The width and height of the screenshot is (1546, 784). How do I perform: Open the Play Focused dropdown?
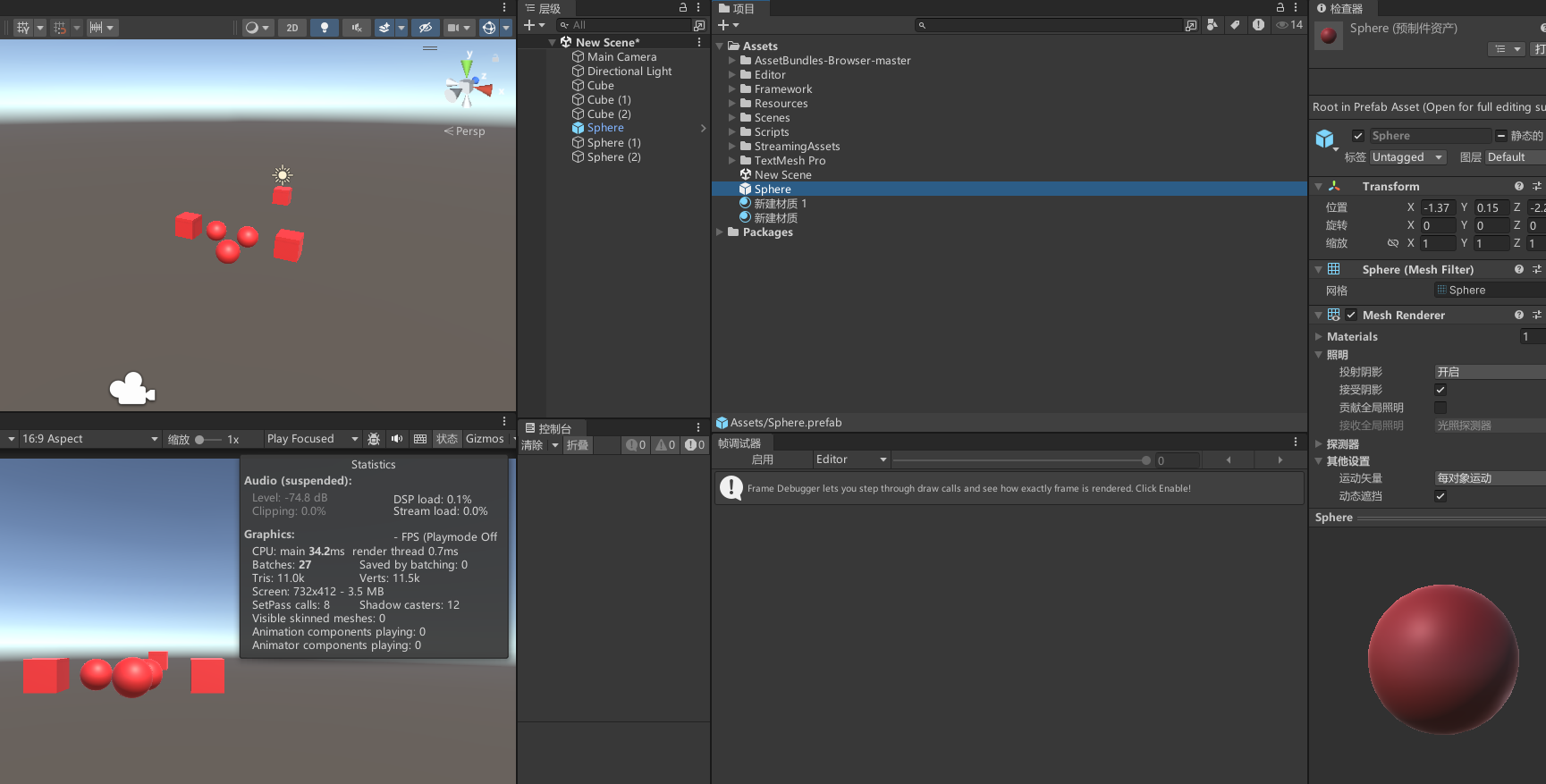(x=312, y=439)
